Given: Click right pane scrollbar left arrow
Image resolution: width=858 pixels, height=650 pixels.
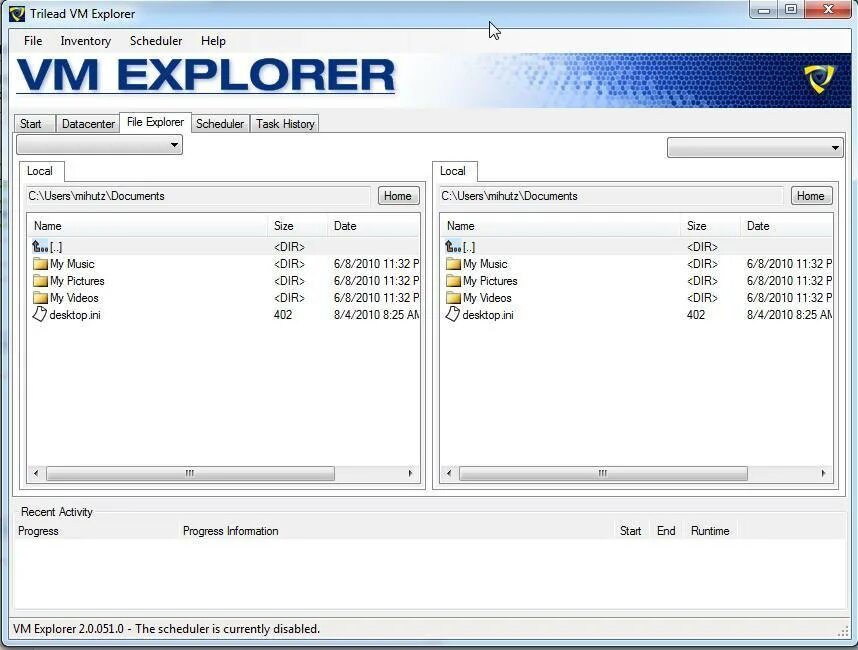Looking at the screenshot, I should [449, 473].
